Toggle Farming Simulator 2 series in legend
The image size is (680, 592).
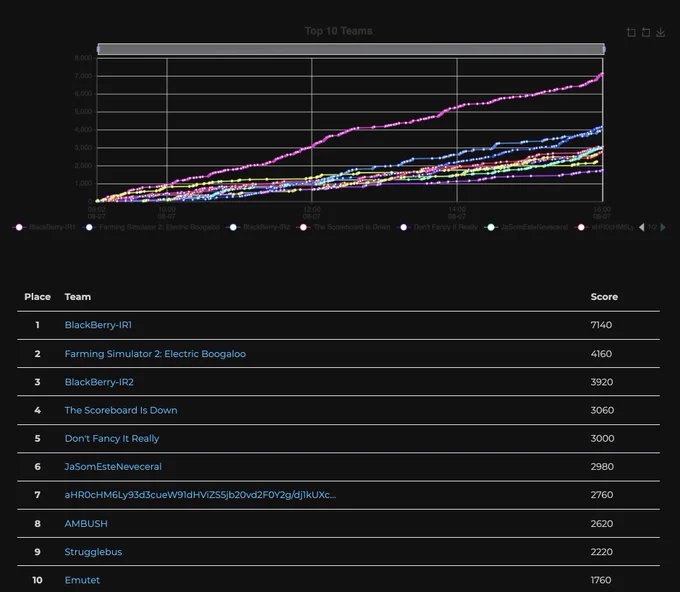[152, 227]
